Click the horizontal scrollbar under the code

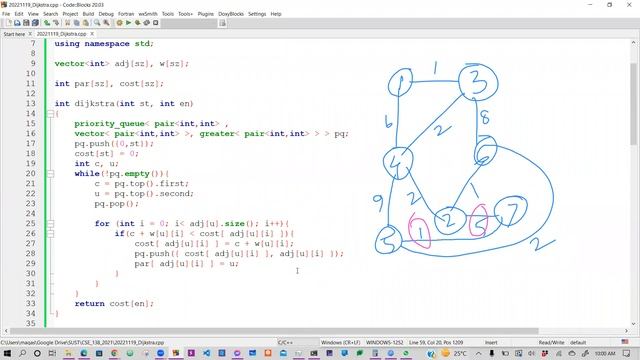pyautogui.click(x=274, y=331)
